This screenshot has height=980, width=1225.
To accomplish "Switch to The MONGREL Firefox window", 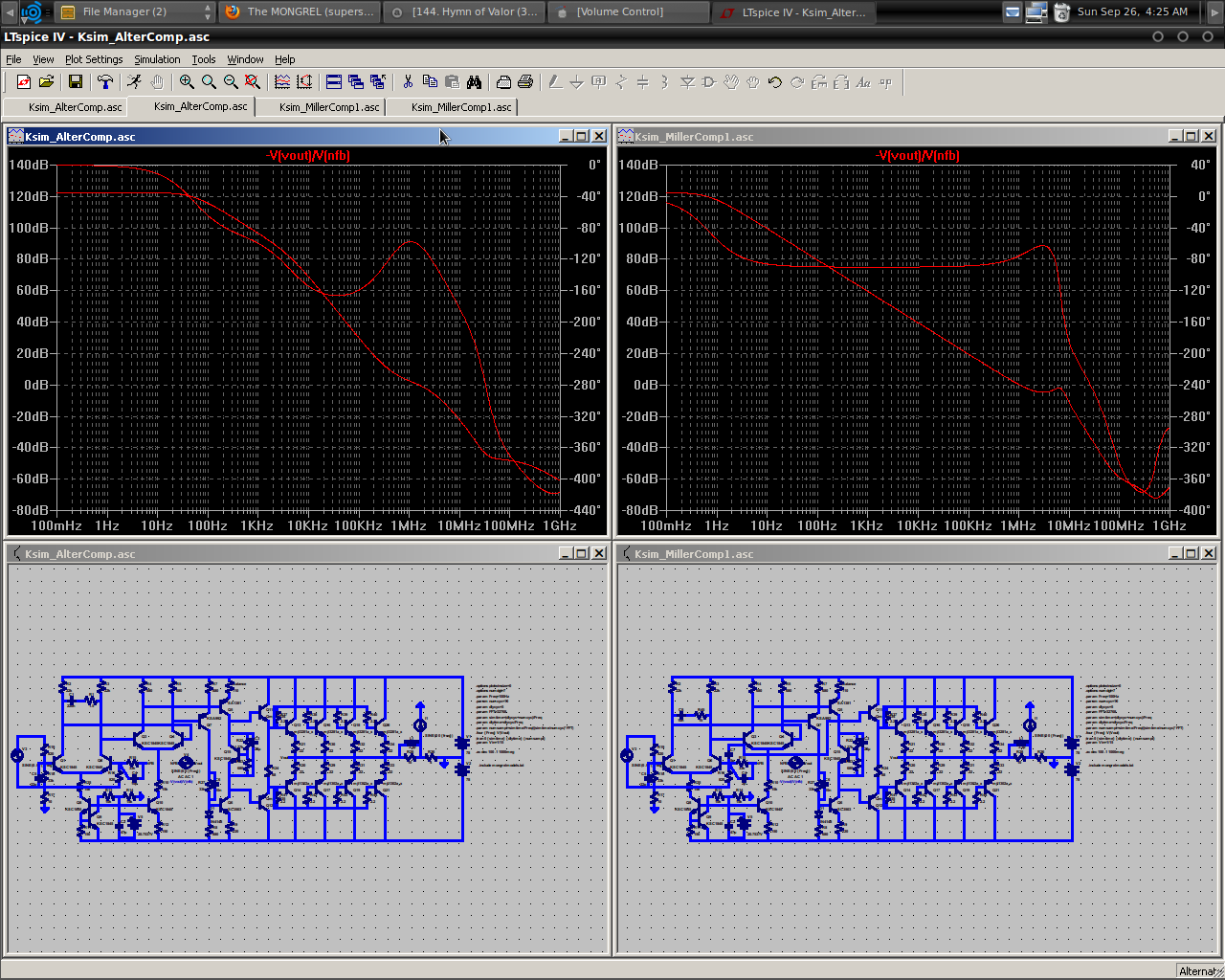I will point(301,11).
